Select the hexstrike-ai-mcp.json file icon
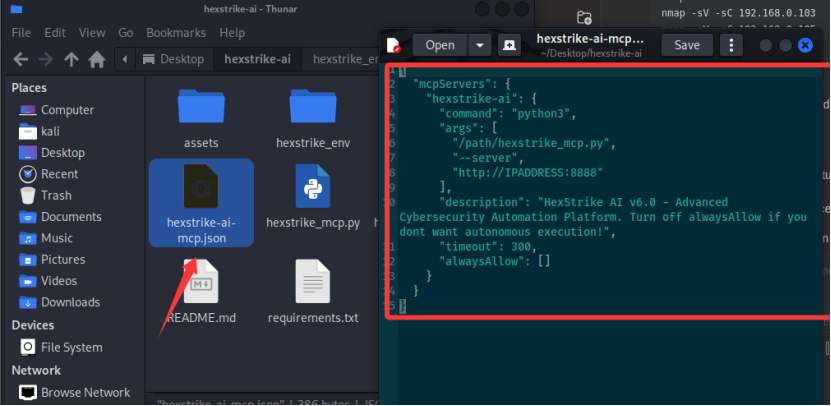This screenshot has height=406, width=831. click(201, 186)
